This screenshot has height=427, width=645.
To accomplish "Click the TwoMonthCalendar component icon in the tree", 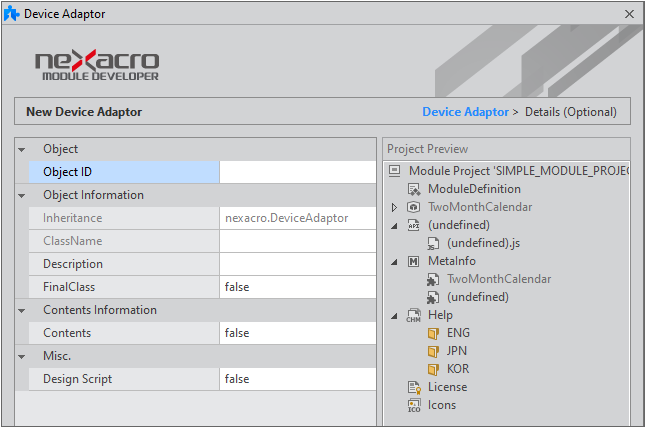I will pyautogui.click(x=414, y=207).
